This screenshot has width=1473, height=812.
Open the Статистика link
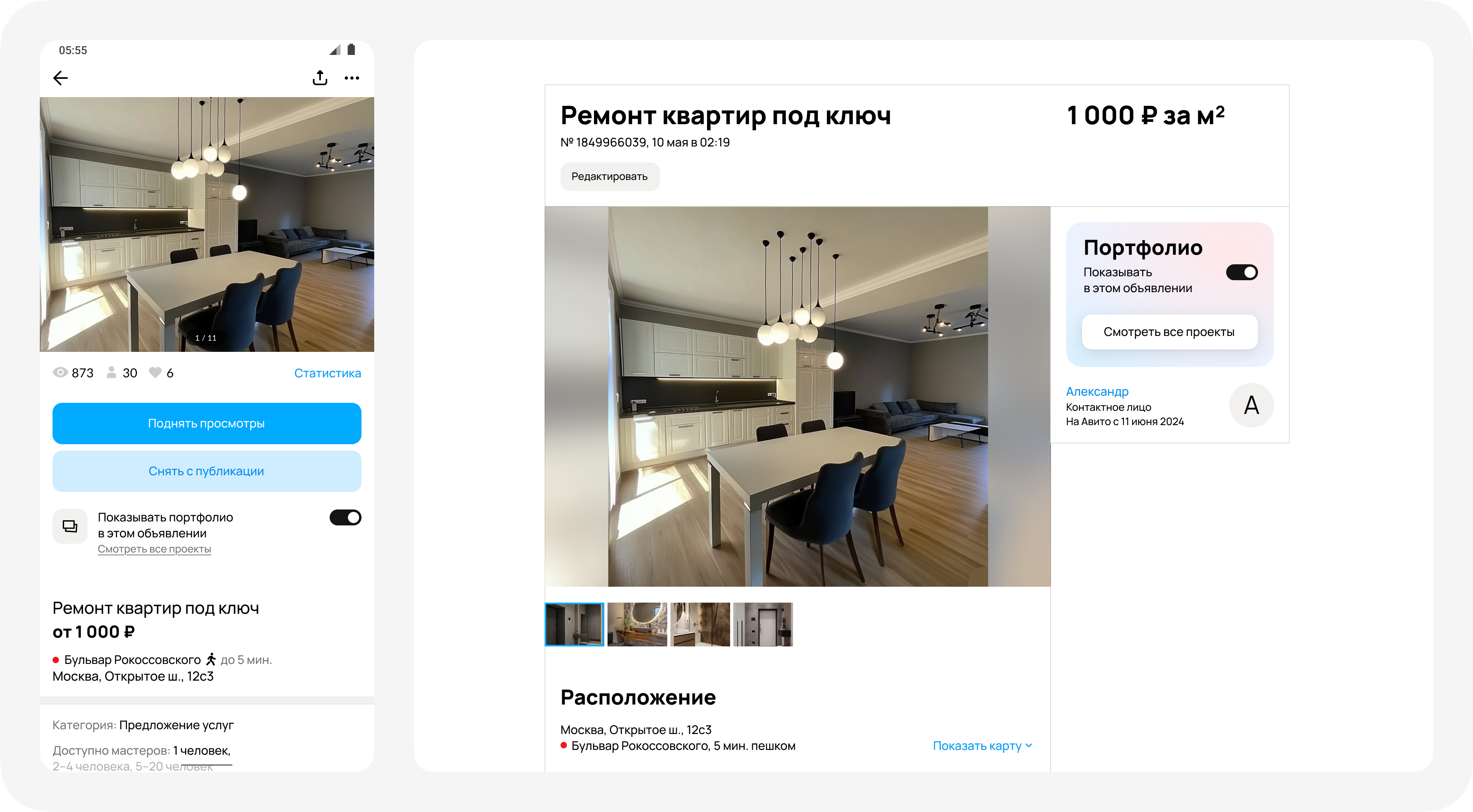[x=328, y=373]
